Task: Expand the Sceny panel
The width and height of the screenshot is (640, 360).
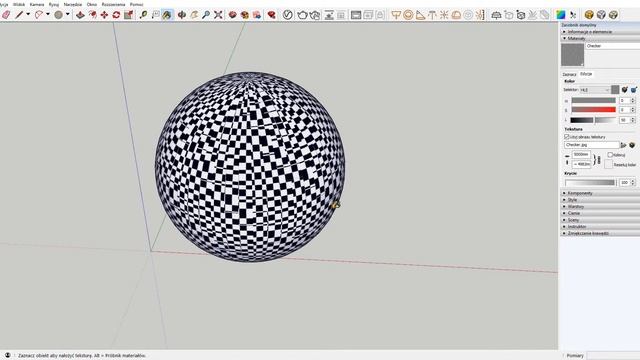Action: click(600, 220)
